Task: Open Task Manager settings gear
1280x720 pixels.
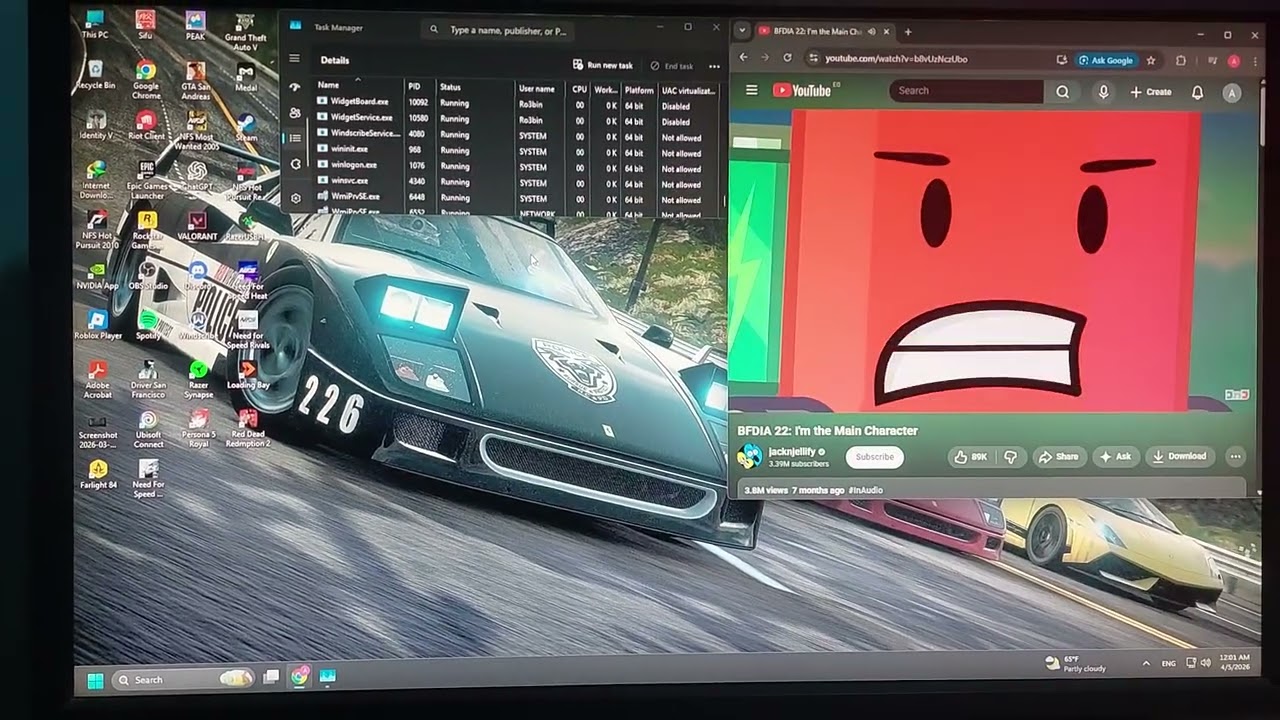Action: [295, 198]
